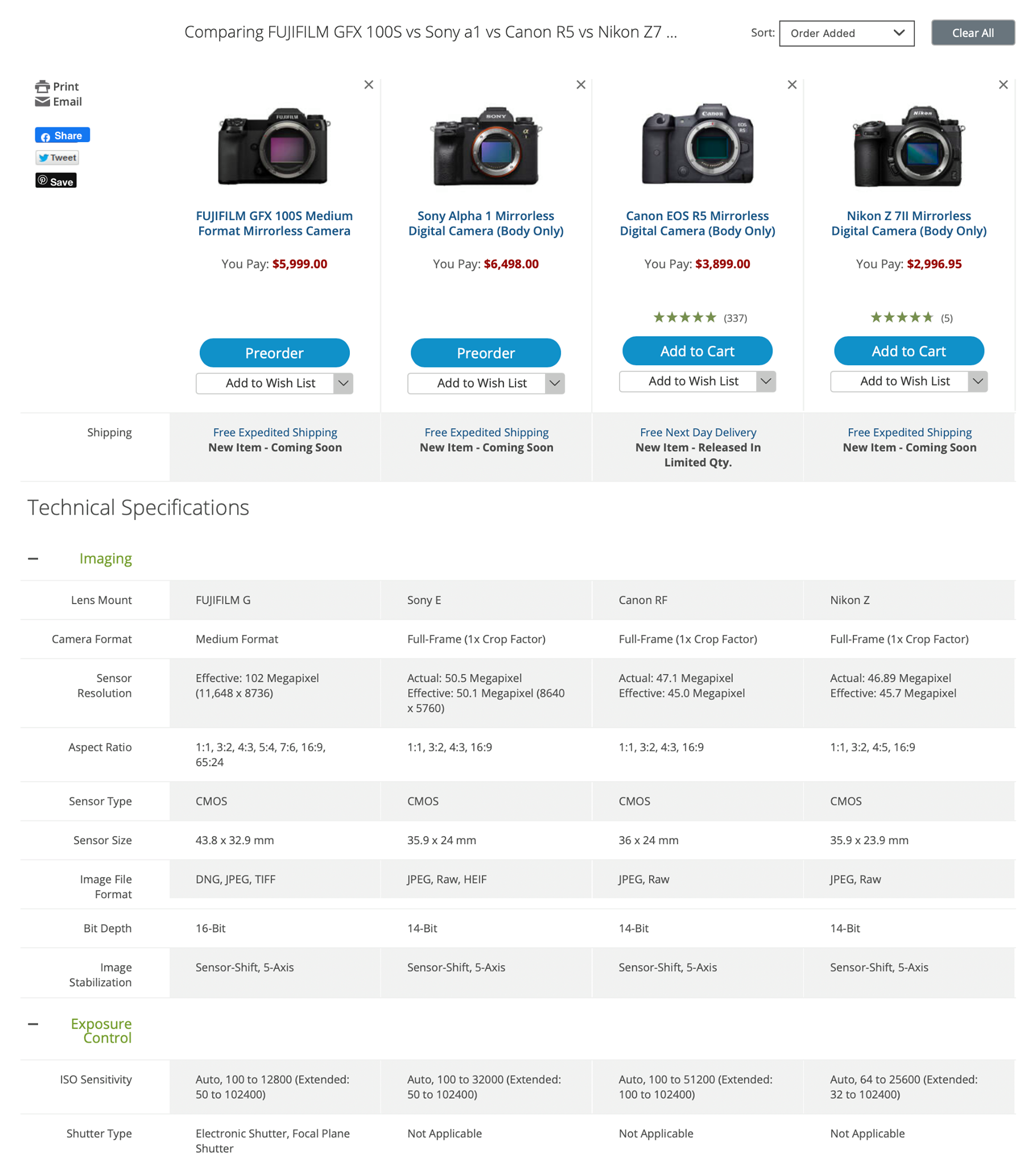Open Free Next Day Delivery link

[x=698, y=432]
